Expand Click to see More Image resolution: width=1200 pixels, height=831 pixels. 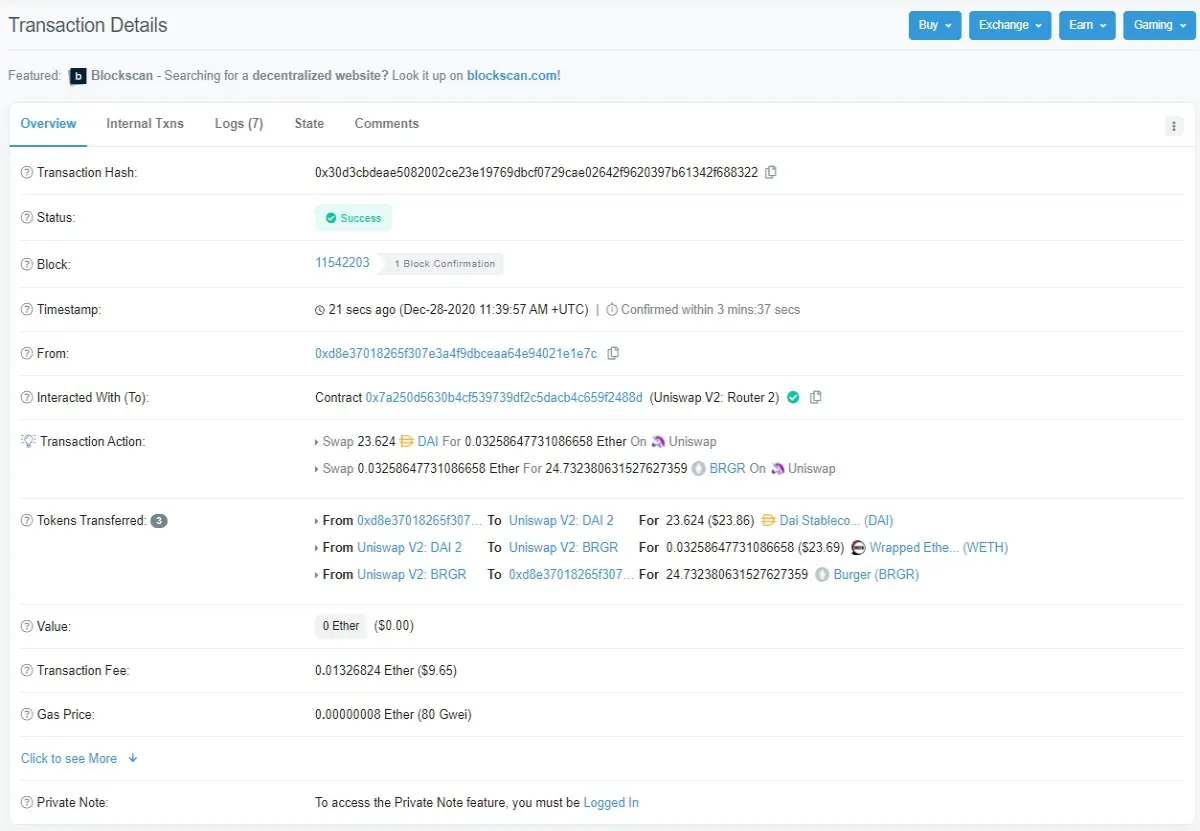(x=79, y=759)
